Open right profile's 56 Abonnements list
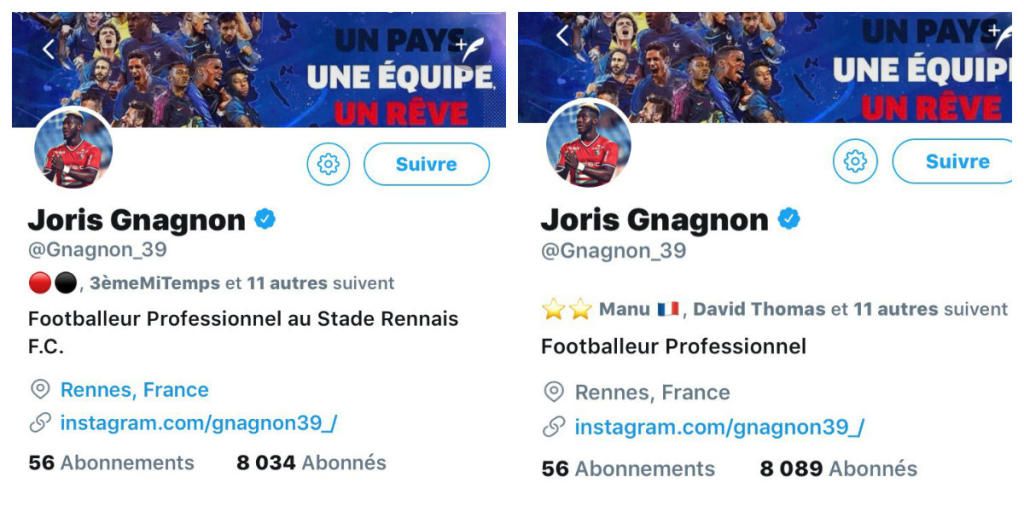The image size is (1024, 512). [628, 469]
